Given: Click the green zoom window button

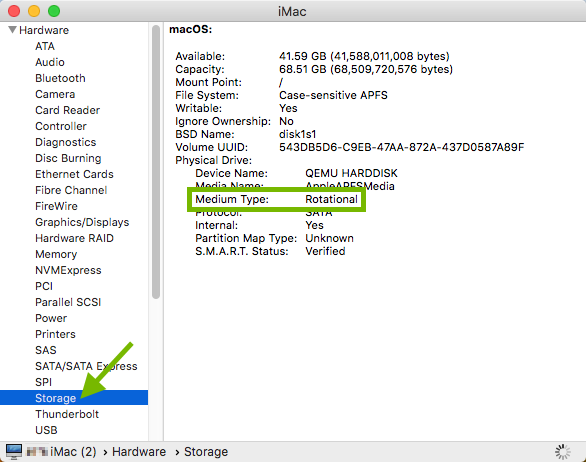Looking at the screenshot, I should [54, 11].
